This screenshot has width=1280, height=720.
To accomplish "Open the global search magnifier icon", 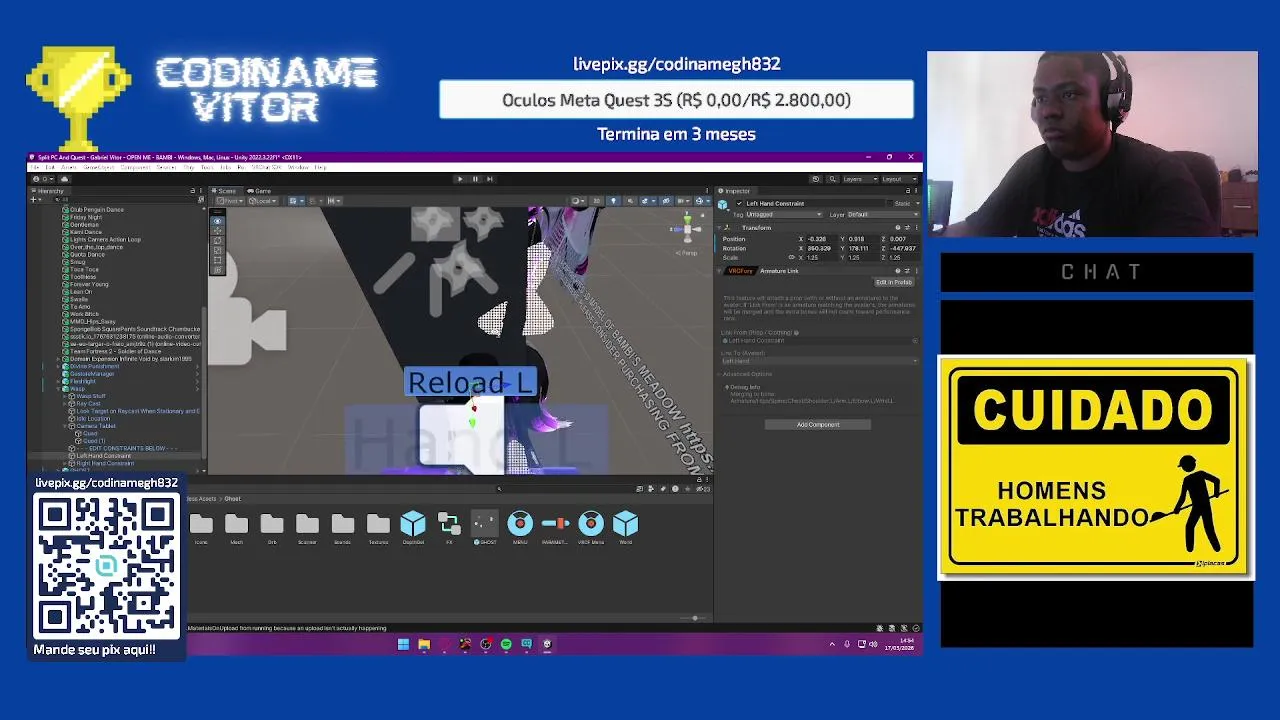I will tap(833, 179).
